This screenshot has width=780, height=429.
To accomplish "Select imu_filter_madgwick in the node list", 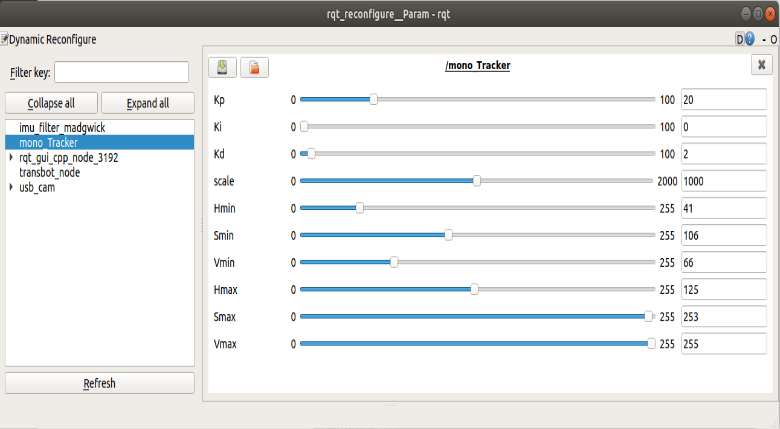I will click(62, 128).
